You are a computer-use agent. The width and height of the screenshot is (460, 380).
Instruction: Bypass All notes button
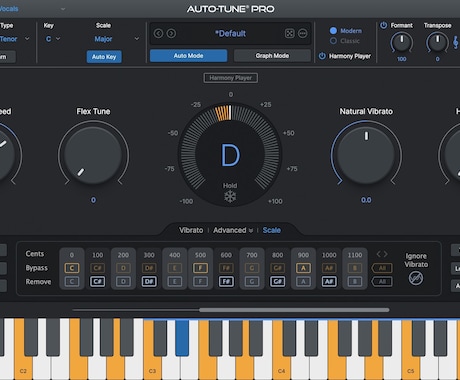[x=382, y=268]
